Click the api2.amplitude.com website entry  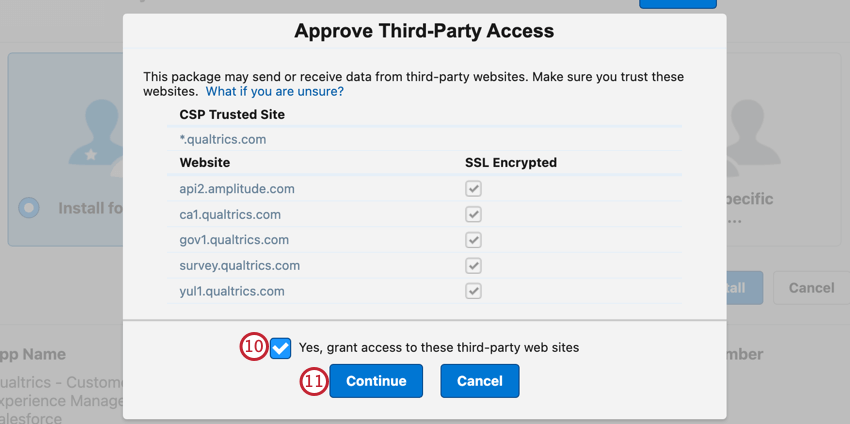pos(237,188)
